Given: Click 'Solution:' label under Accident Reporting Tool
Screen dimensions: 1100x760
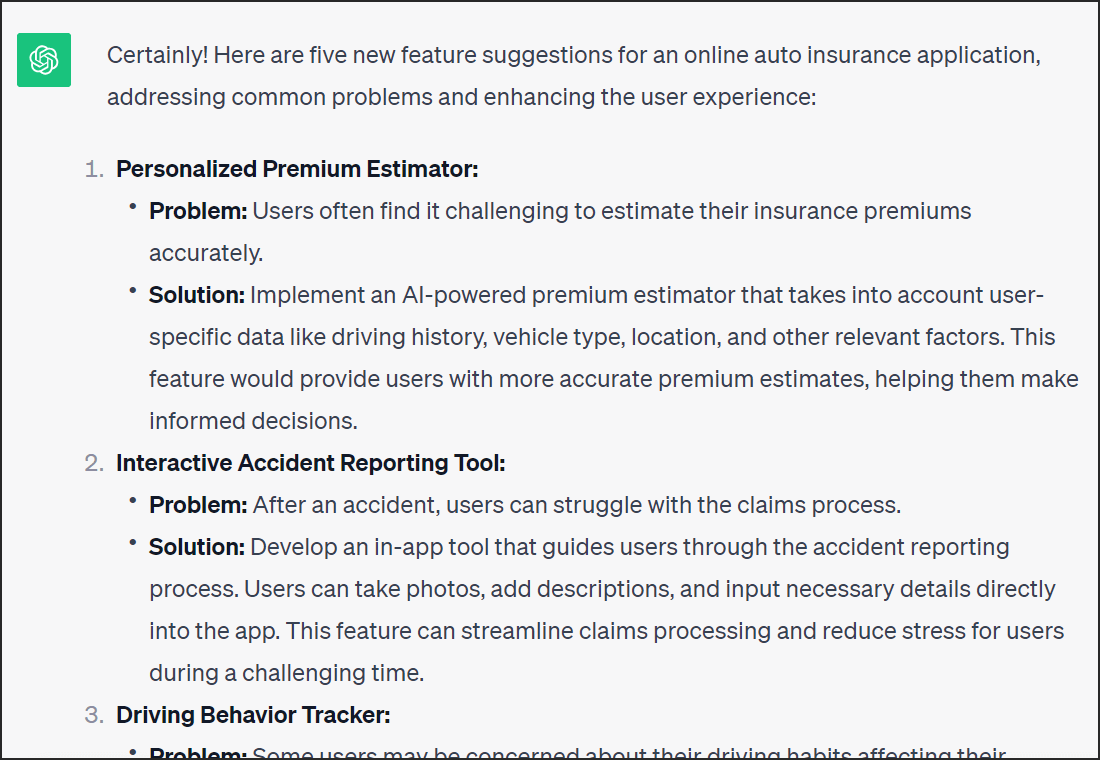Looking at the screenshot, I should click(x=196, y=547).
